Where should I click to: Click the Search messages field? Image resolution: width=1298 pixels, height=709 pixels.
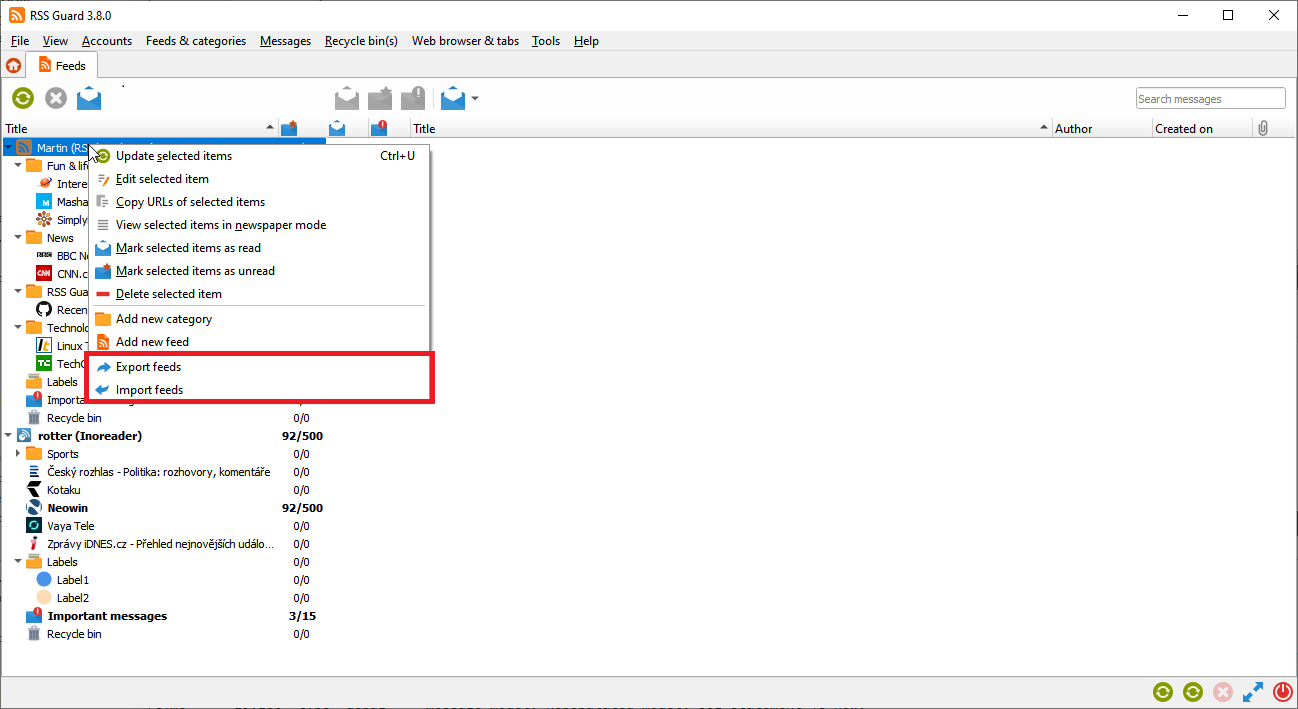(1210, 99)
